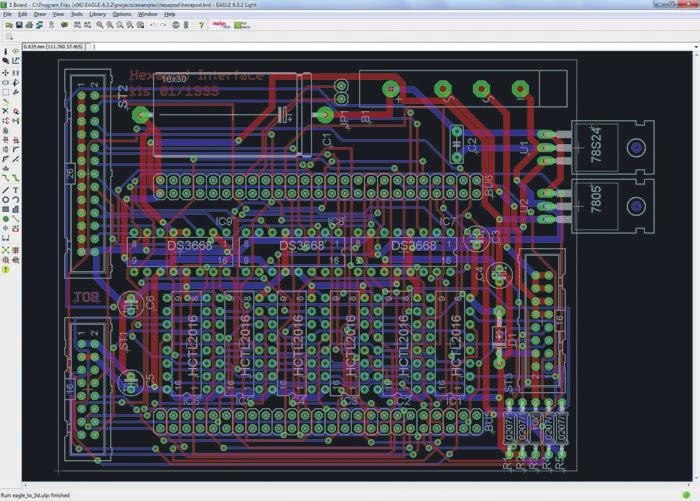This screenshot has width=700, height=501.
Task: Run the DRC check tool
Action: click(16, 259)
